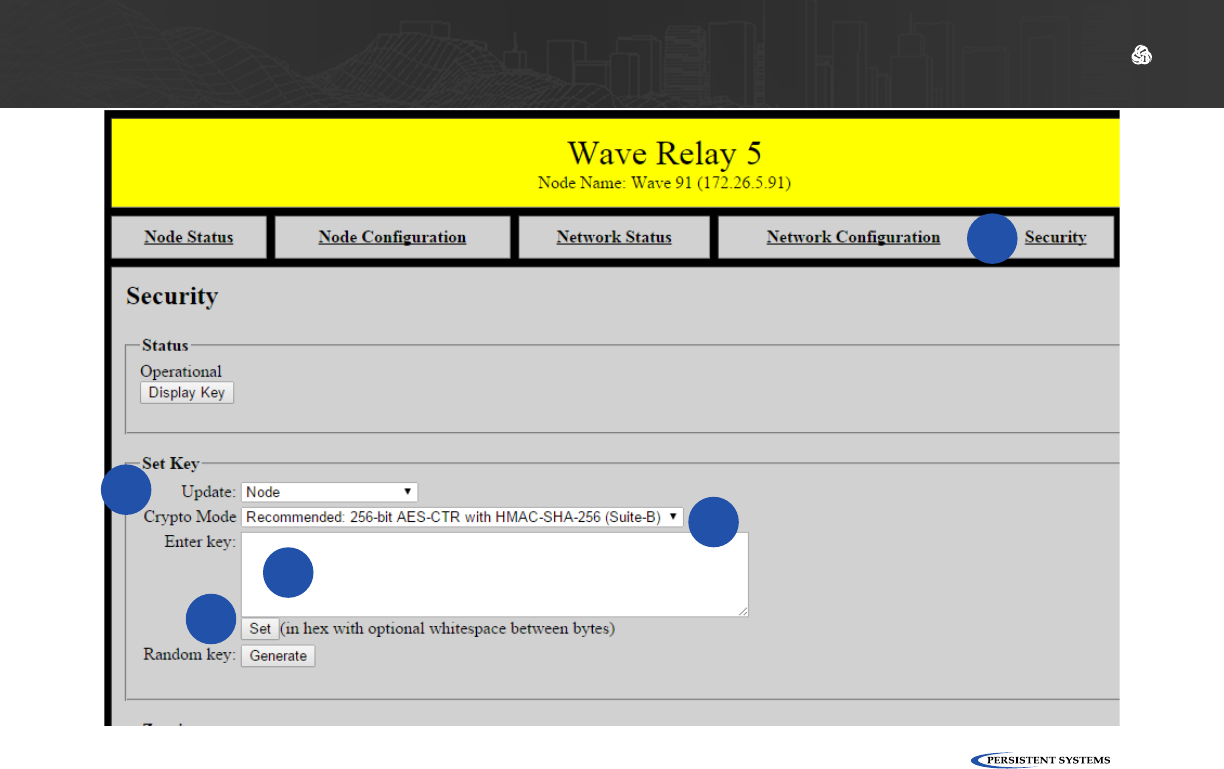
Task: Expand the Crypto Mode dropdown
Action: coord(463,517)
